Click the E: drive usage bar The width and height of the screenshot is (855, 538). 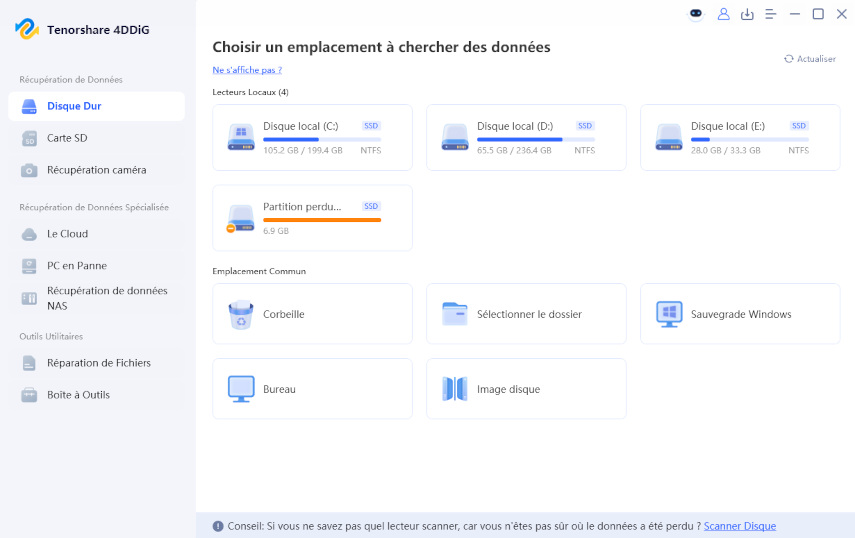point(749,140)
